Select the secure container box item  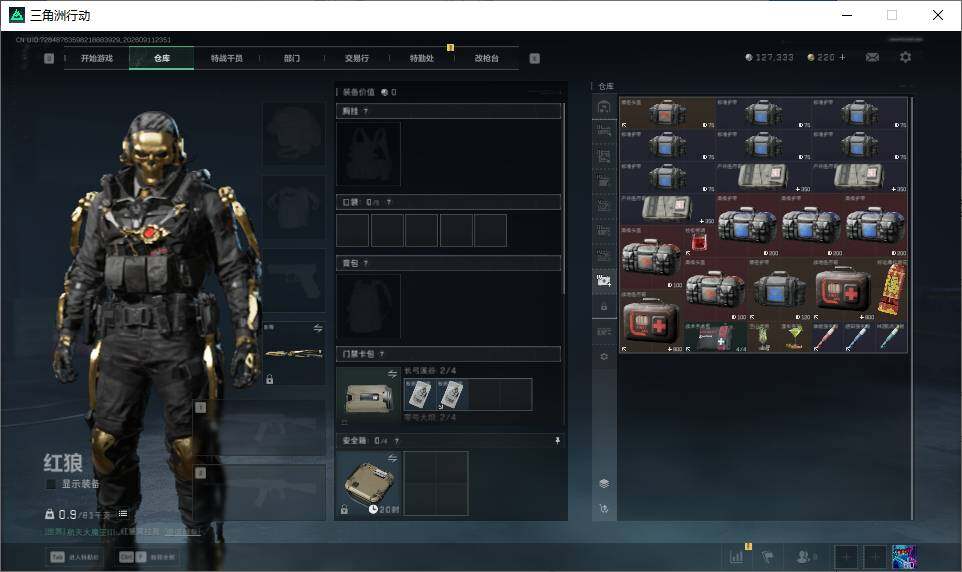368,483
